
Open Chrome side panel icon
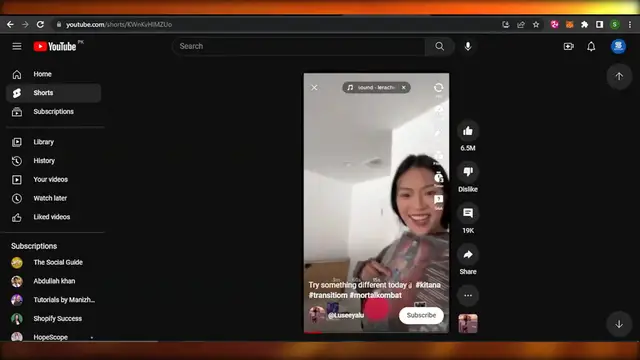point(599,24)
